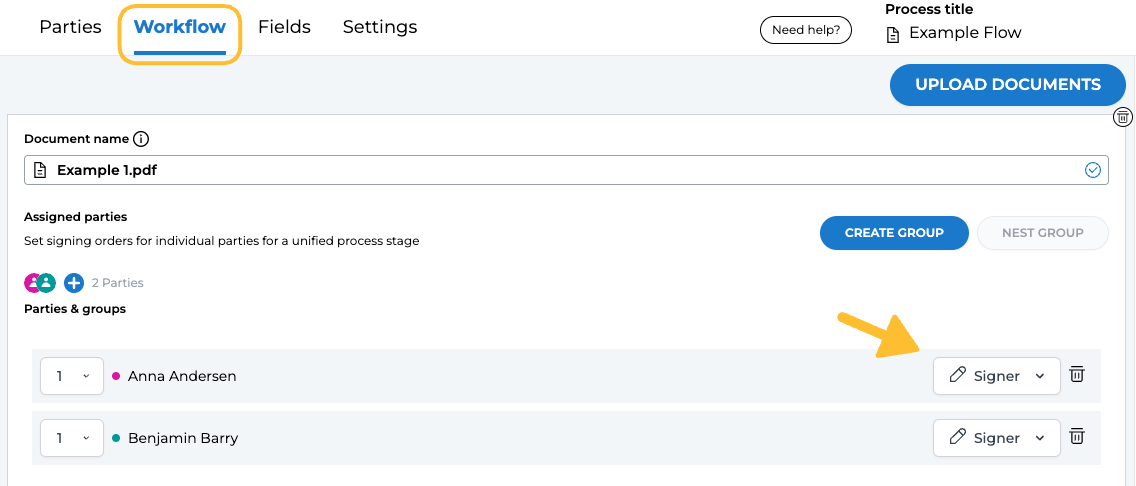Open the Fields tab
This screenshot has height=486, width=1136.
pos(284,27)
